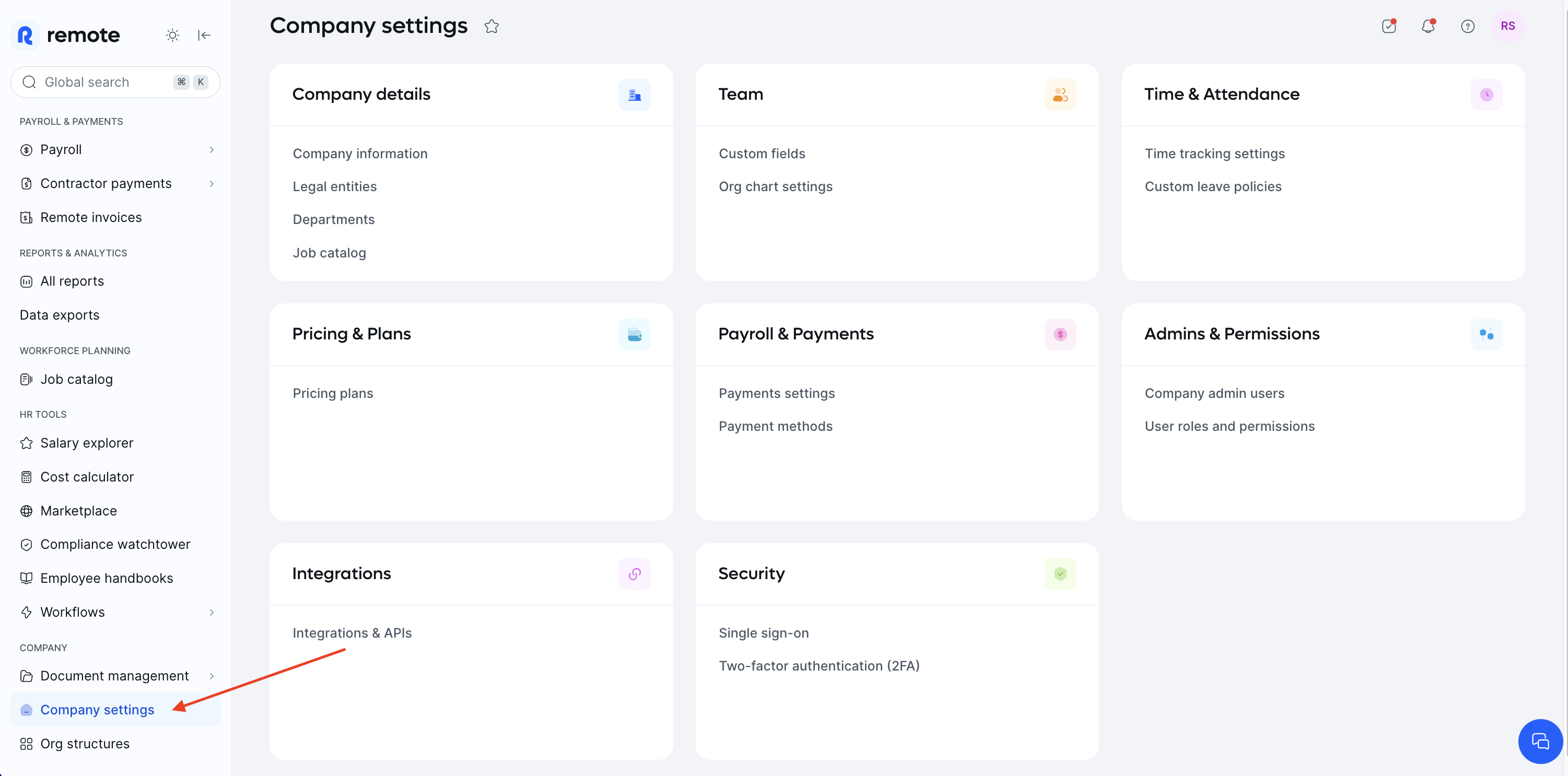Expand the Workflows chevron
This screenshot has width=1568, height=776.
(x=211, y=612)
